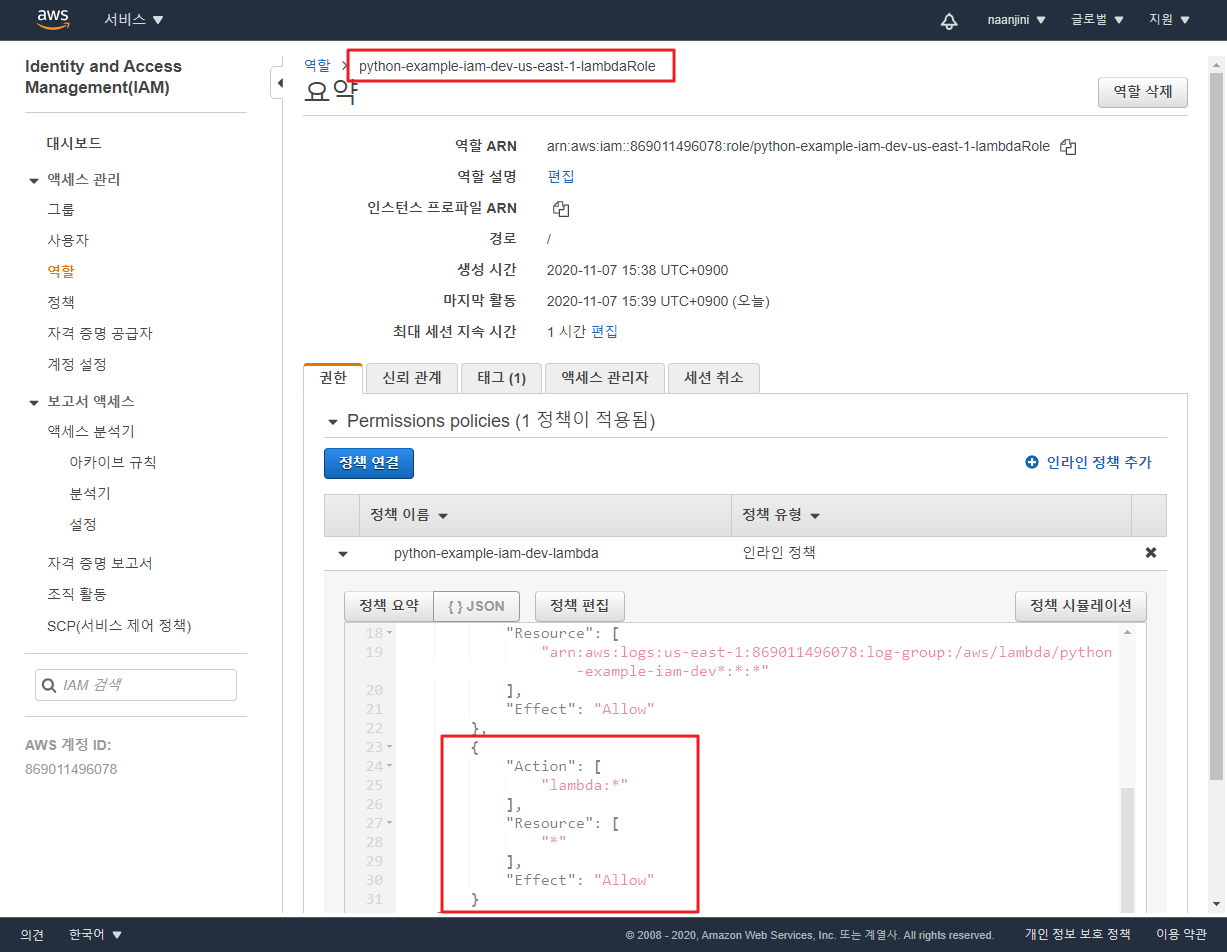Select the { } JSON view
Viewport: 1227px width, 952px height.
477,606
